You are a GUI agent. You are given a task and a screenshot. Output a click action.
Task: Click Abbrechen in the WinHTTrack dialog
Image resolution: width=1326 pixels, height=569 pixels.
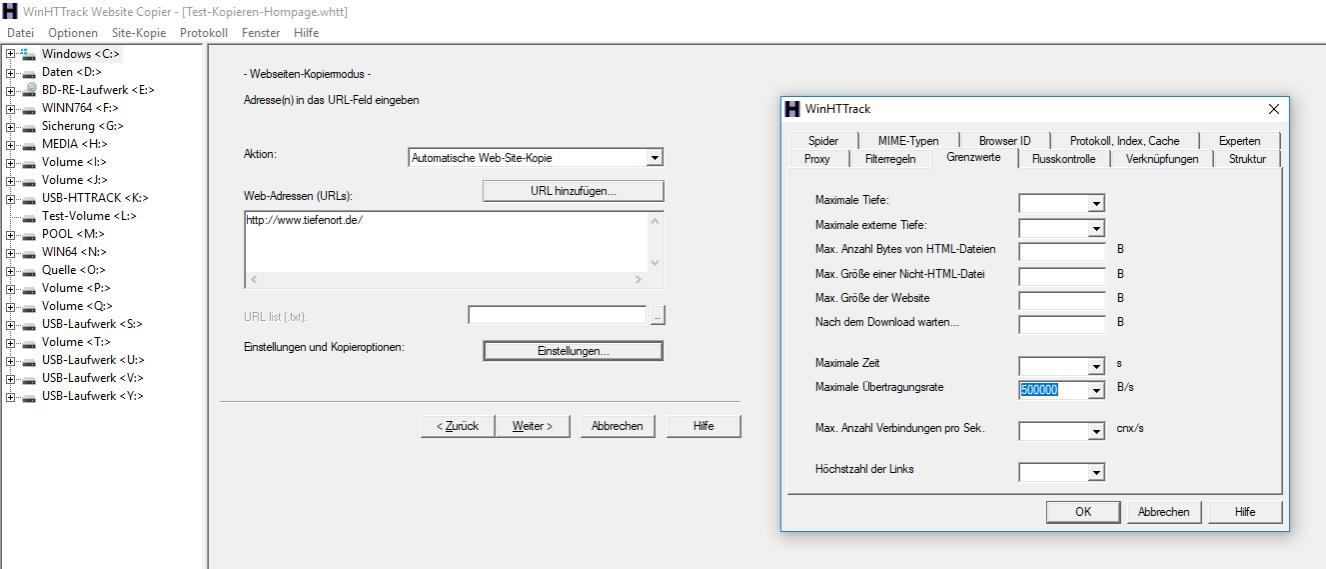click(1164, 512)
